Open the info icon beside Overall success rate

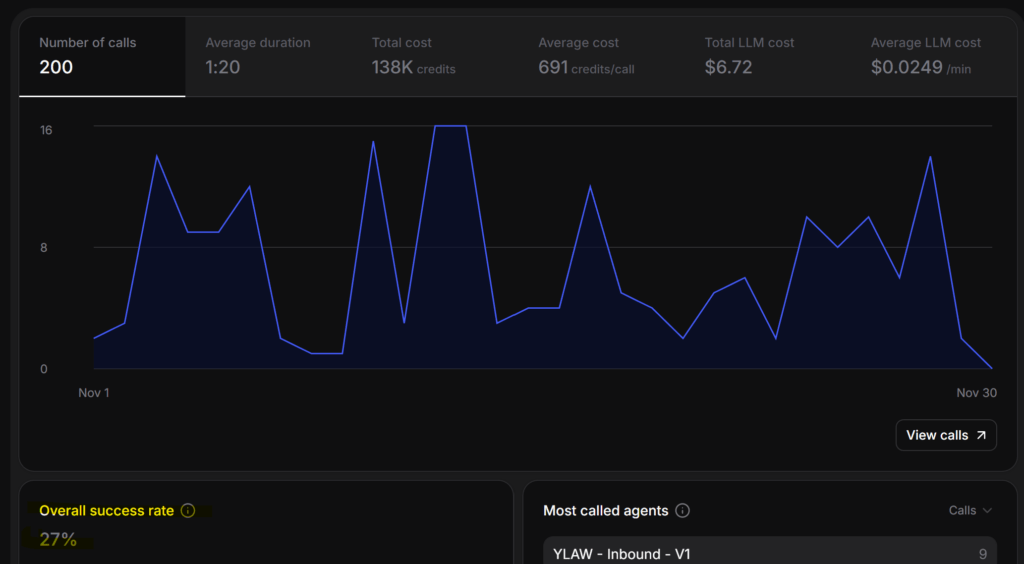click(188, 511)
